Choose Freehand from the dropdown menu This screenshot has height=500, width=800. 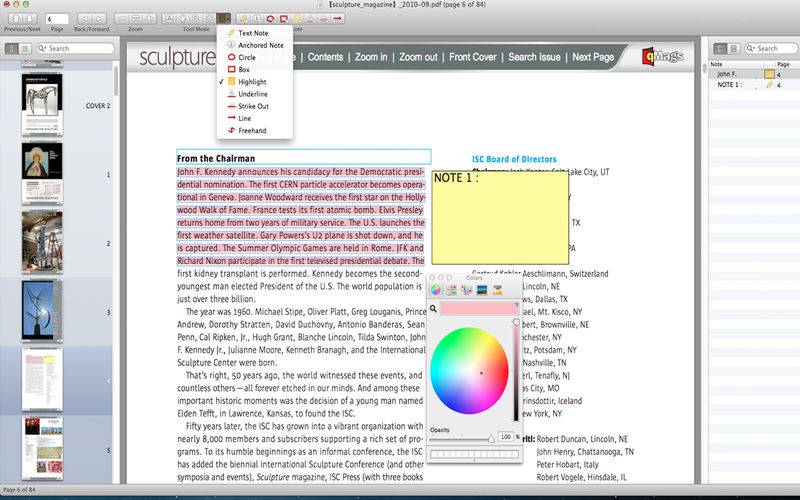tap(255, 131)
